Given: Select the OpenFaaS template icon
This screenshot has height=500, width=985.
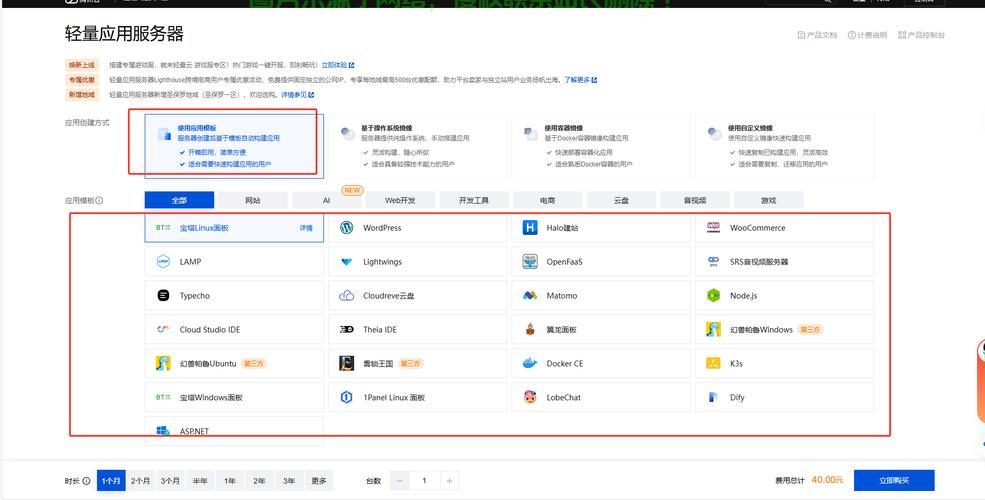Looking at the screenshot, I should pos(530,262).
